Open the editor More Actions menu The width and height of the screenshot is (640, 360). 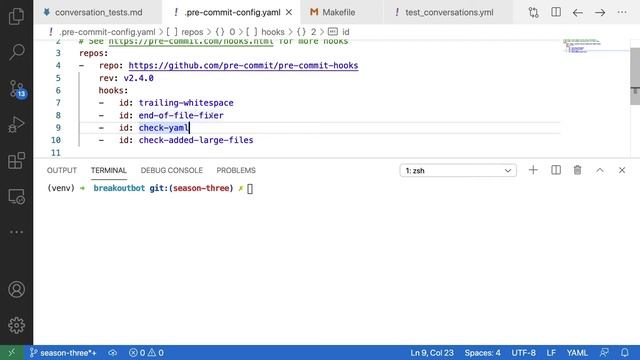tap(622, 12)
